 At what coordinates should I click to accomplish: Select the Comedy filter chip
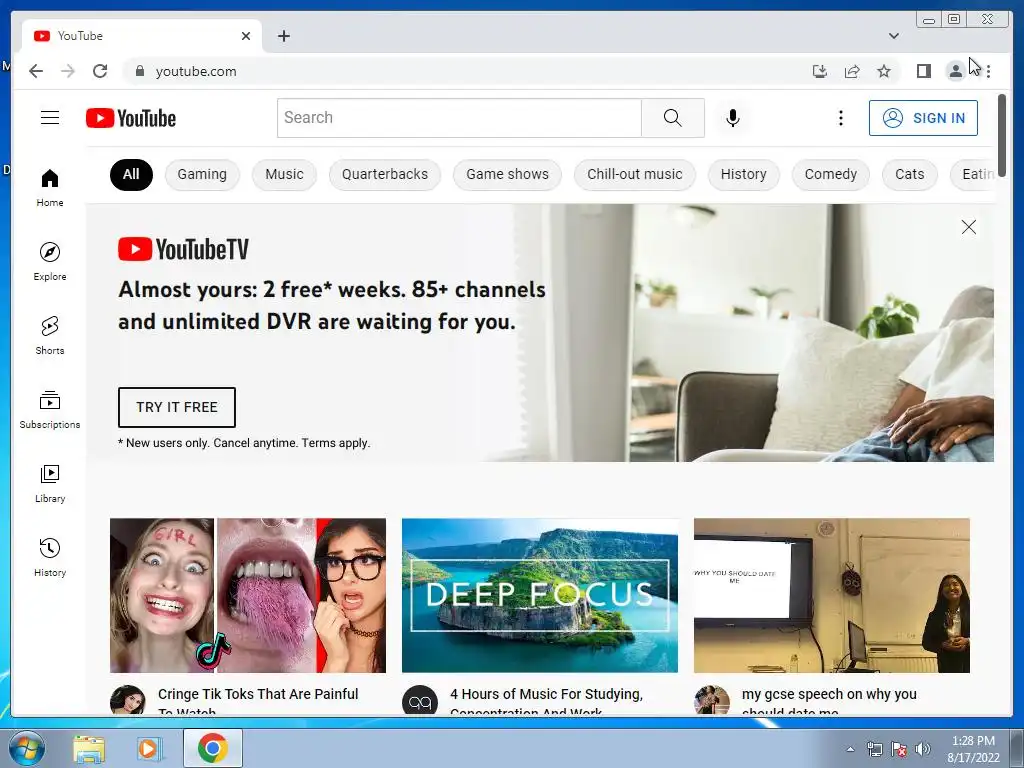tap(831, 174)
